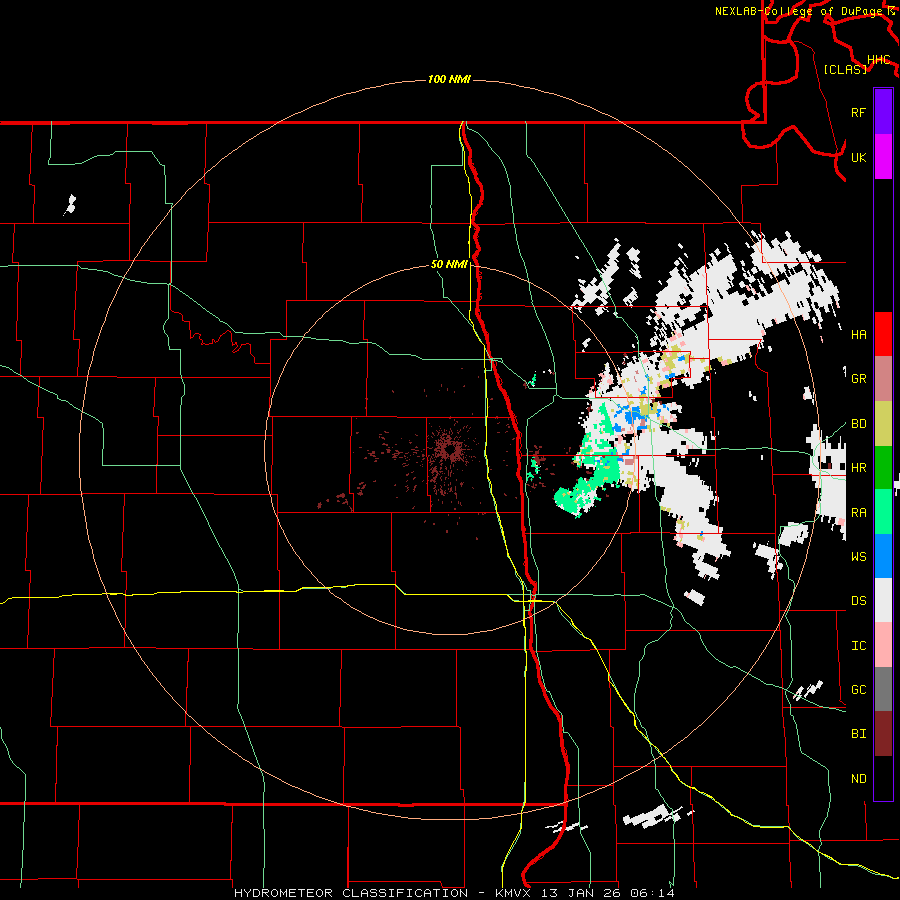Click the HHC product code text
The image size is (900, 900).
tap(878, 60)
